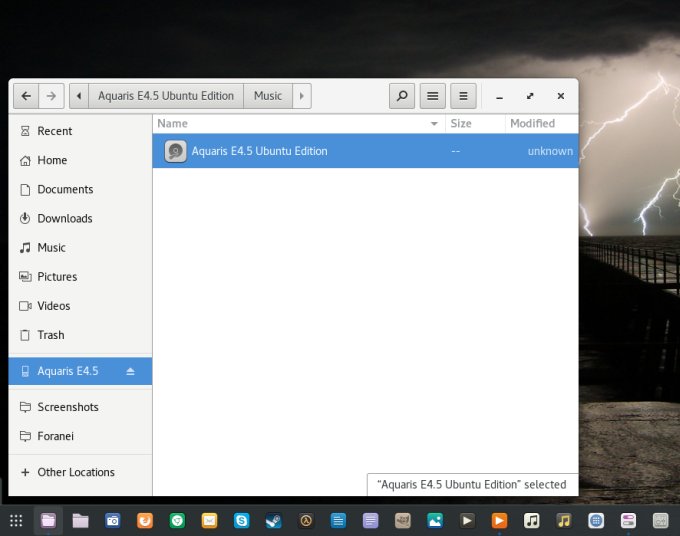Open Other Locations
This screenshot has width=680, height=536.
point(75,472)
